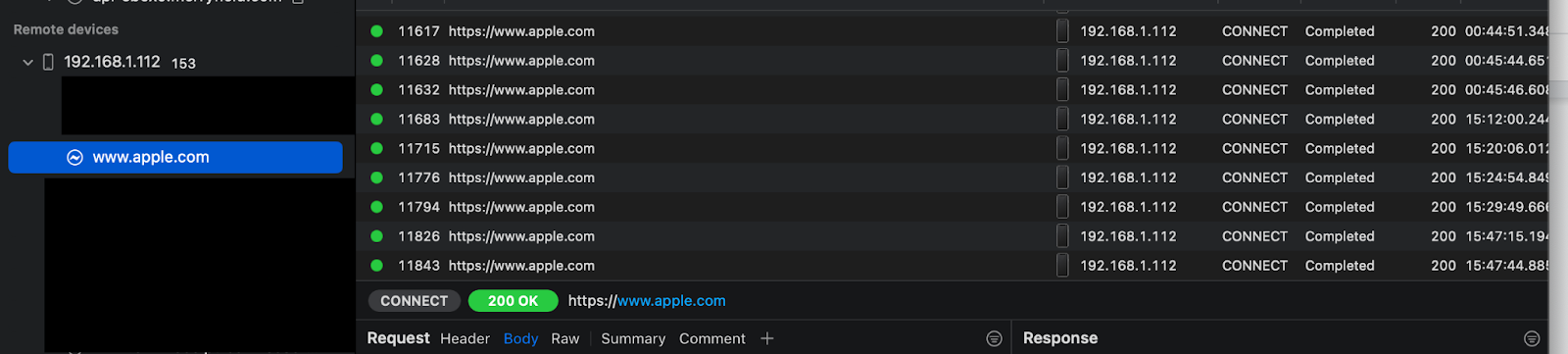Click the CONNECT method badge
The image size is (1568, 354).
pos(414,301)
